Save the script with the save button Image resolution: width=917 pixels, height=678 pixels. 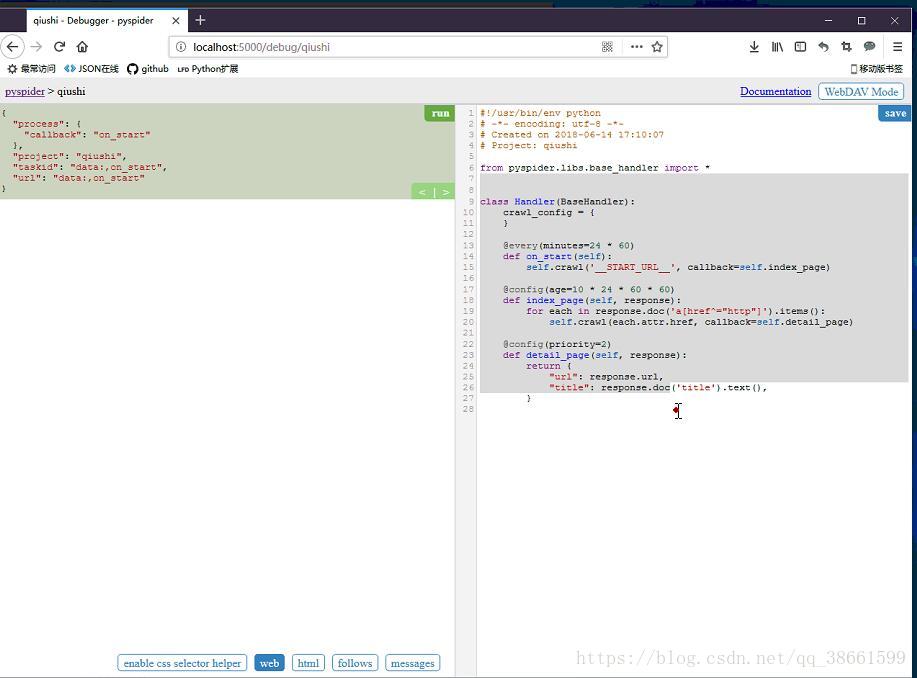(895, 113)
